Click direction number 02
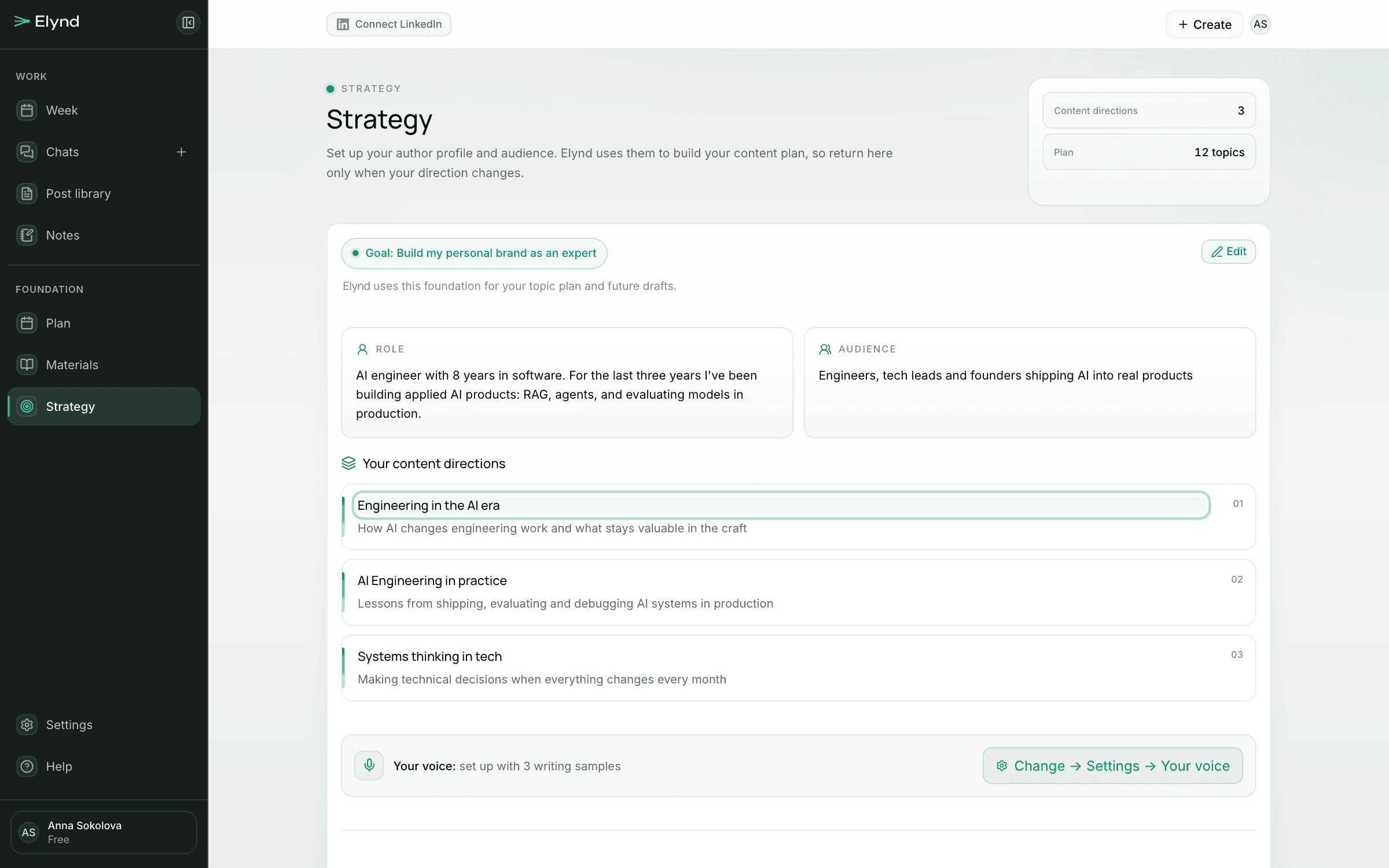Screen dimensions: 1389x868 [1237, 579]
